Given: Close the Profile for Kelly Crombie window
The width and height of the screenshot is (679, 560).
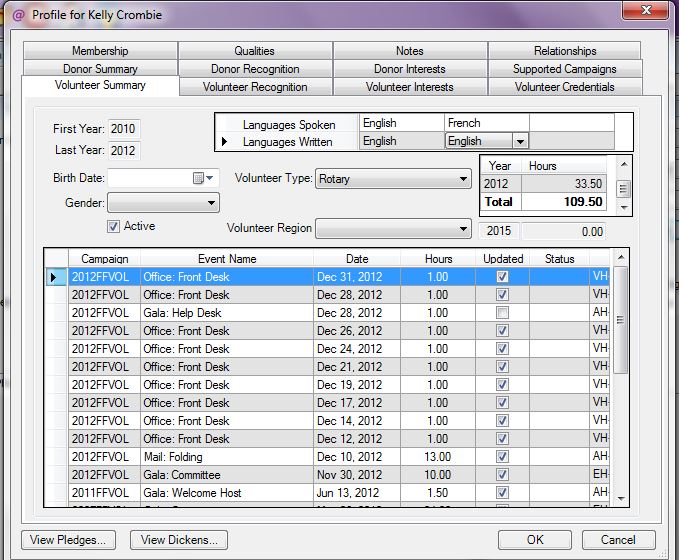Looking at the screenshot, I should 645,10.
